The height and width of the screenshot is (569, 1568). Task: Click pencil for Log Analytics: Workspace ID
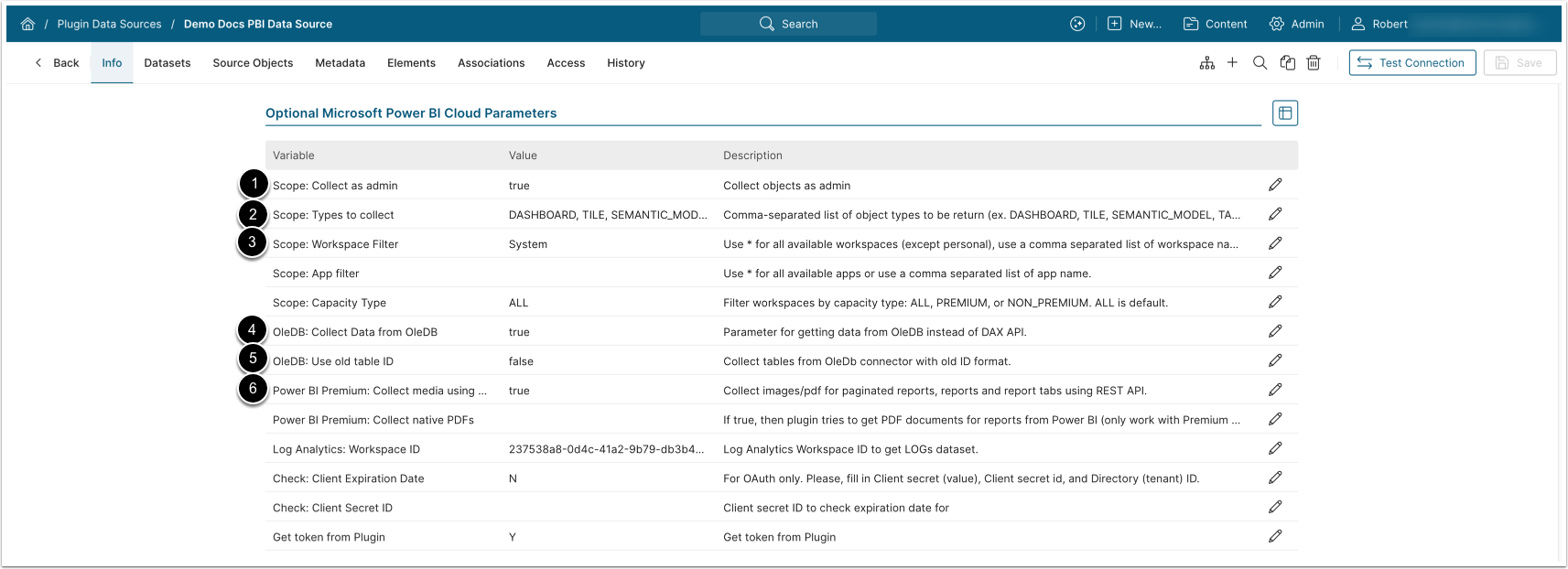pyautogui.click(x=1274, y=448)
